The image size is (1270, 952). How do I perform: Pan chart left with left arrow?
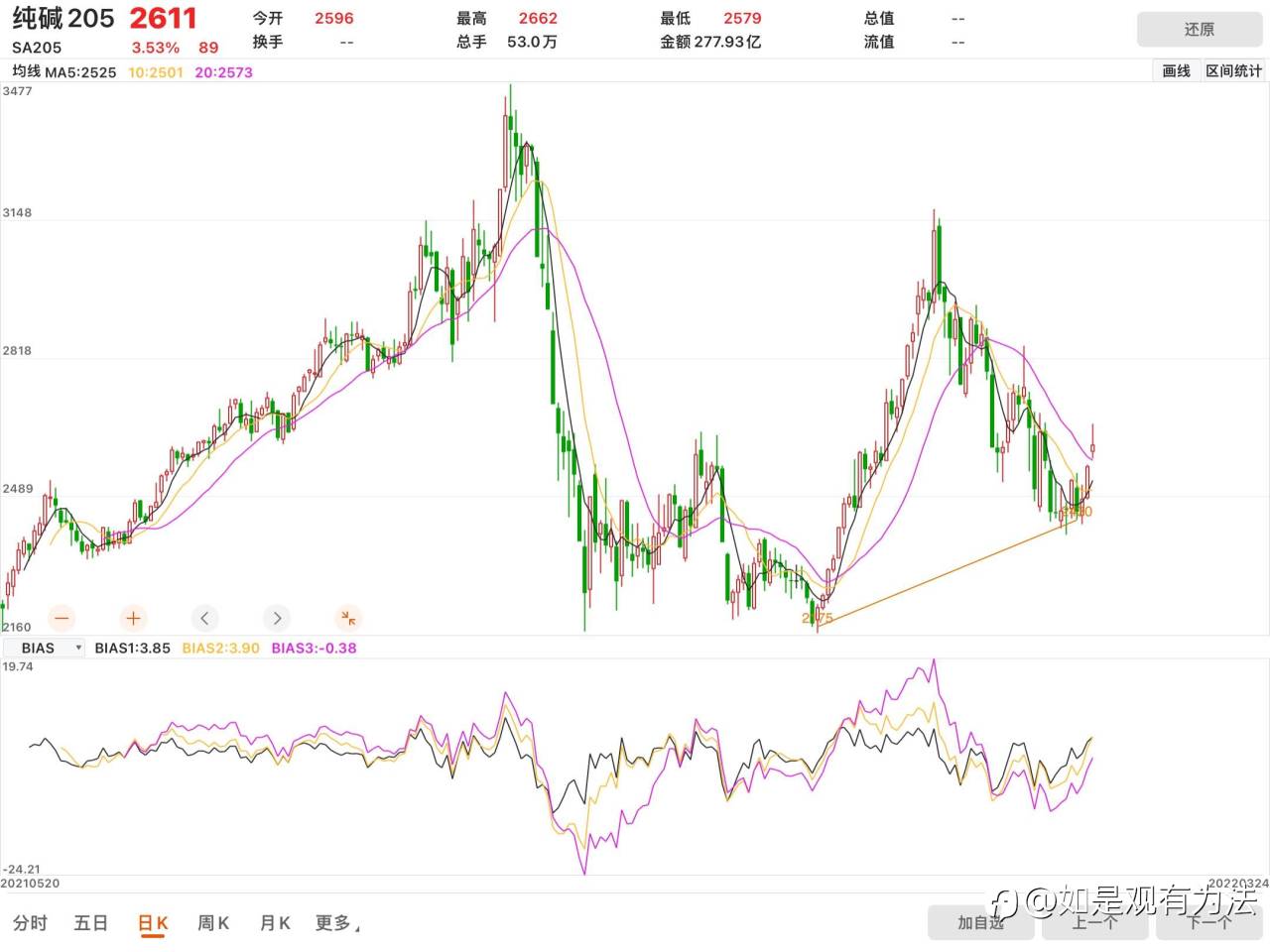coord(204,618)
